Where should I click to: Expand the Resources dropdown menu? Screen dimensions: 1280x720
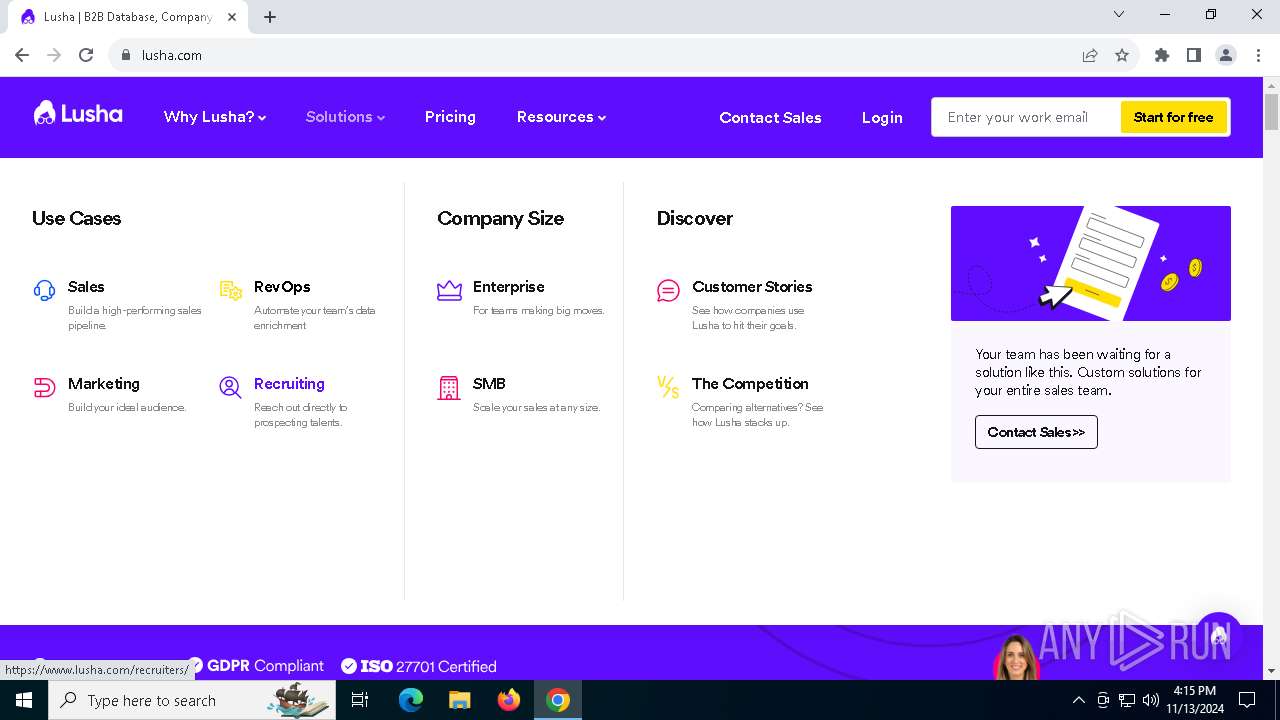coord(561,117)
